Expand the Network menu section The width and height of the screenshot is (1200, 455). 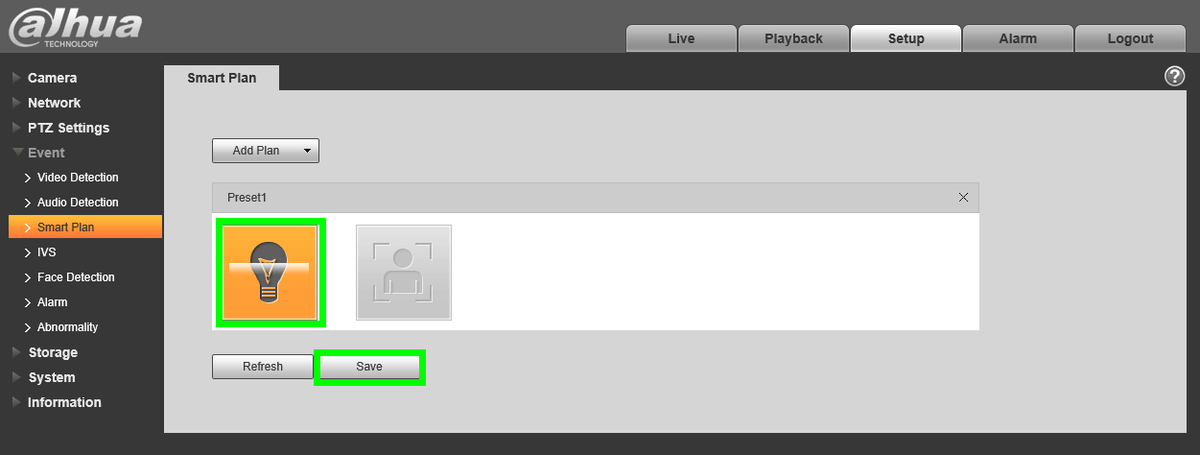point(54,103)
